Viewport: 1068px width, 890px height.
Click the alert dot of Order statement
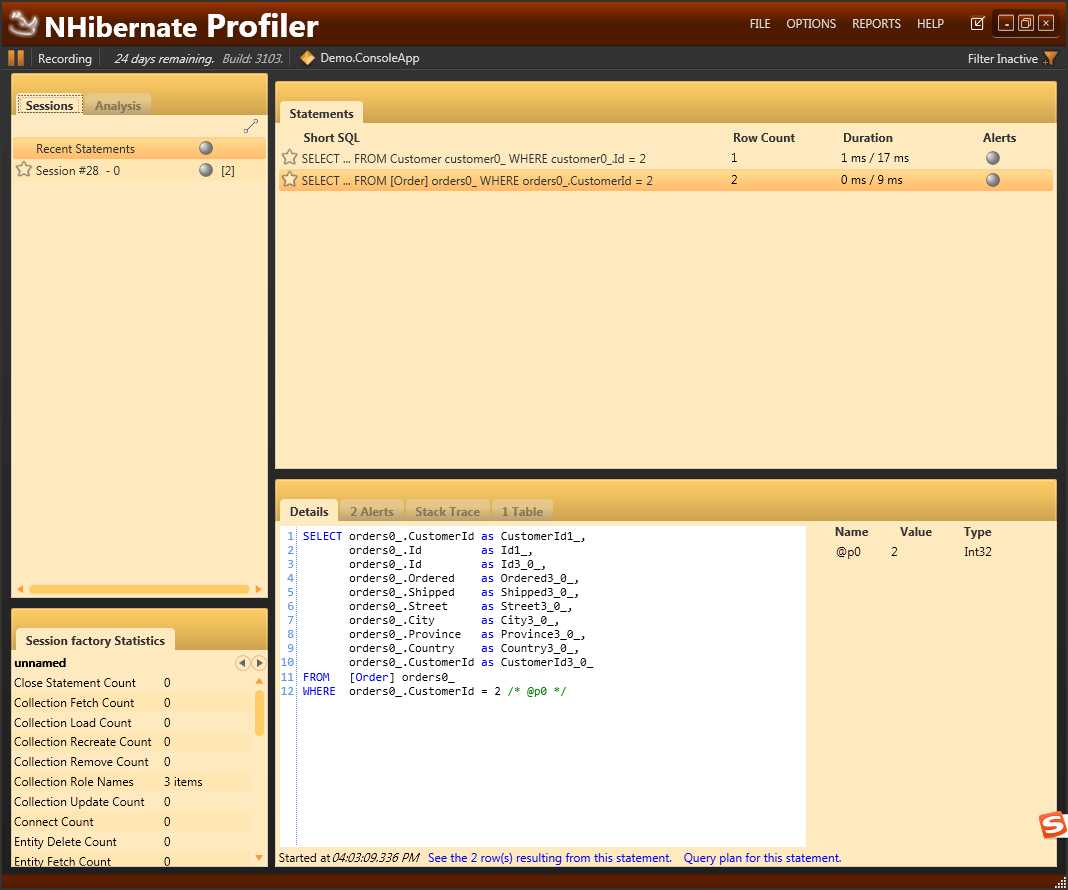point(993,180)
